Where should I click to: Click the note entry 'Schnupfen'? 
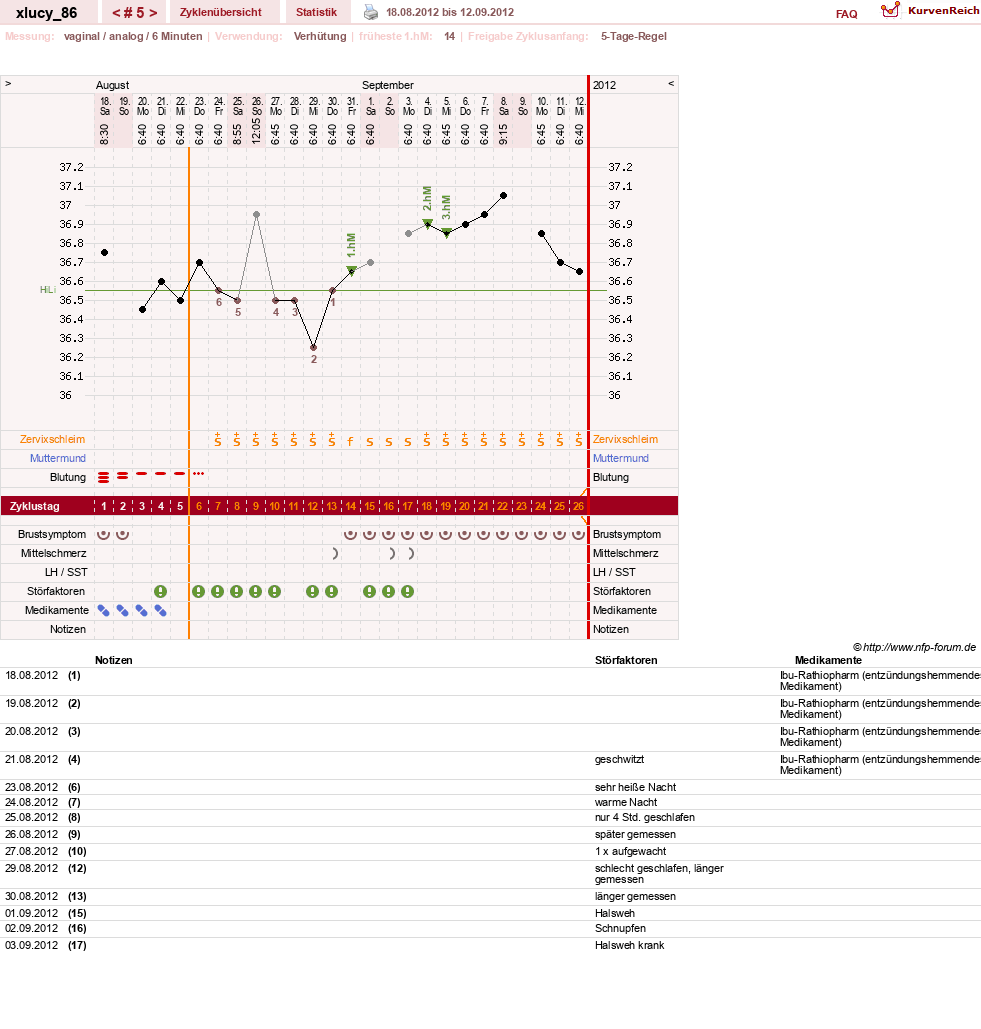tap(620, 928)
